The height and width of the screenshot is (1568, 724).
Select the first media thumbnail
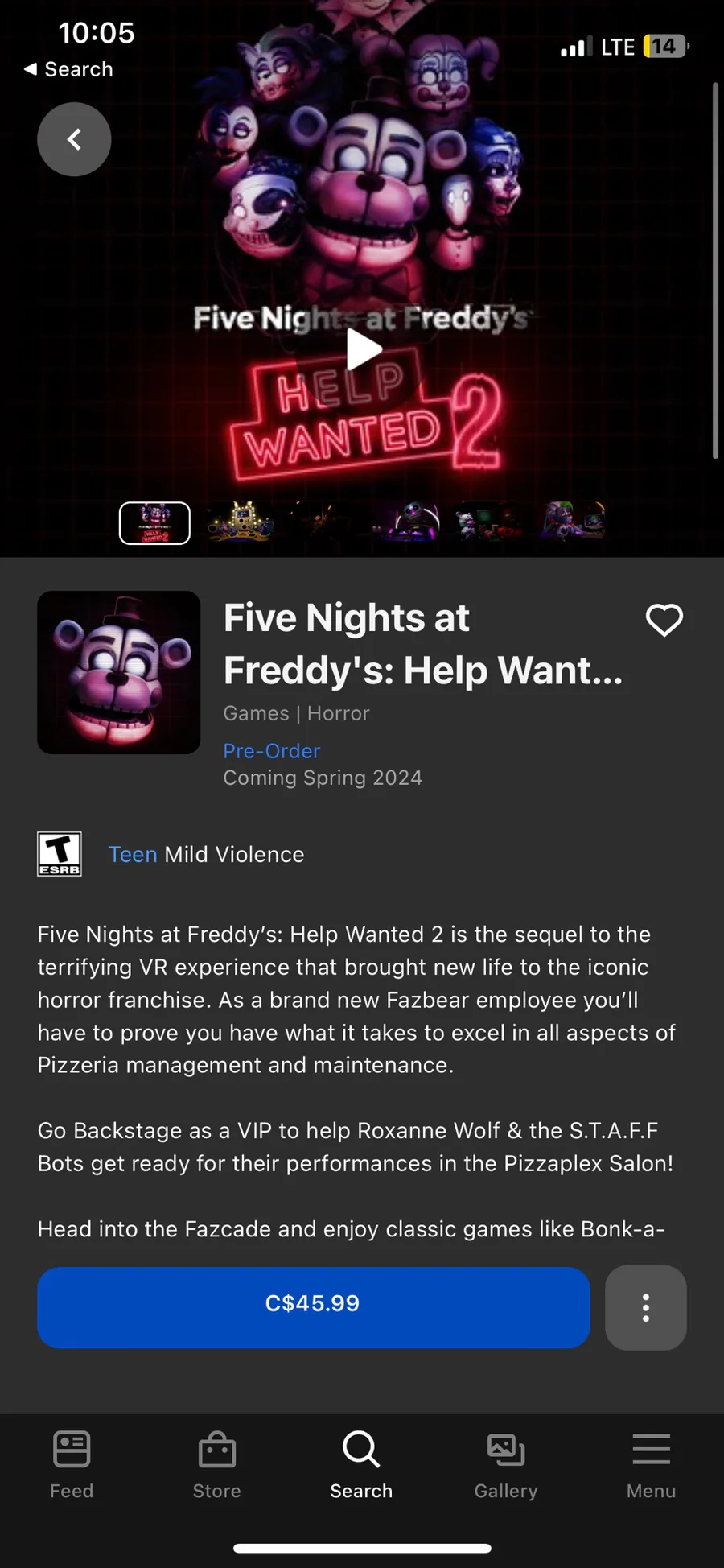[154, 523]
